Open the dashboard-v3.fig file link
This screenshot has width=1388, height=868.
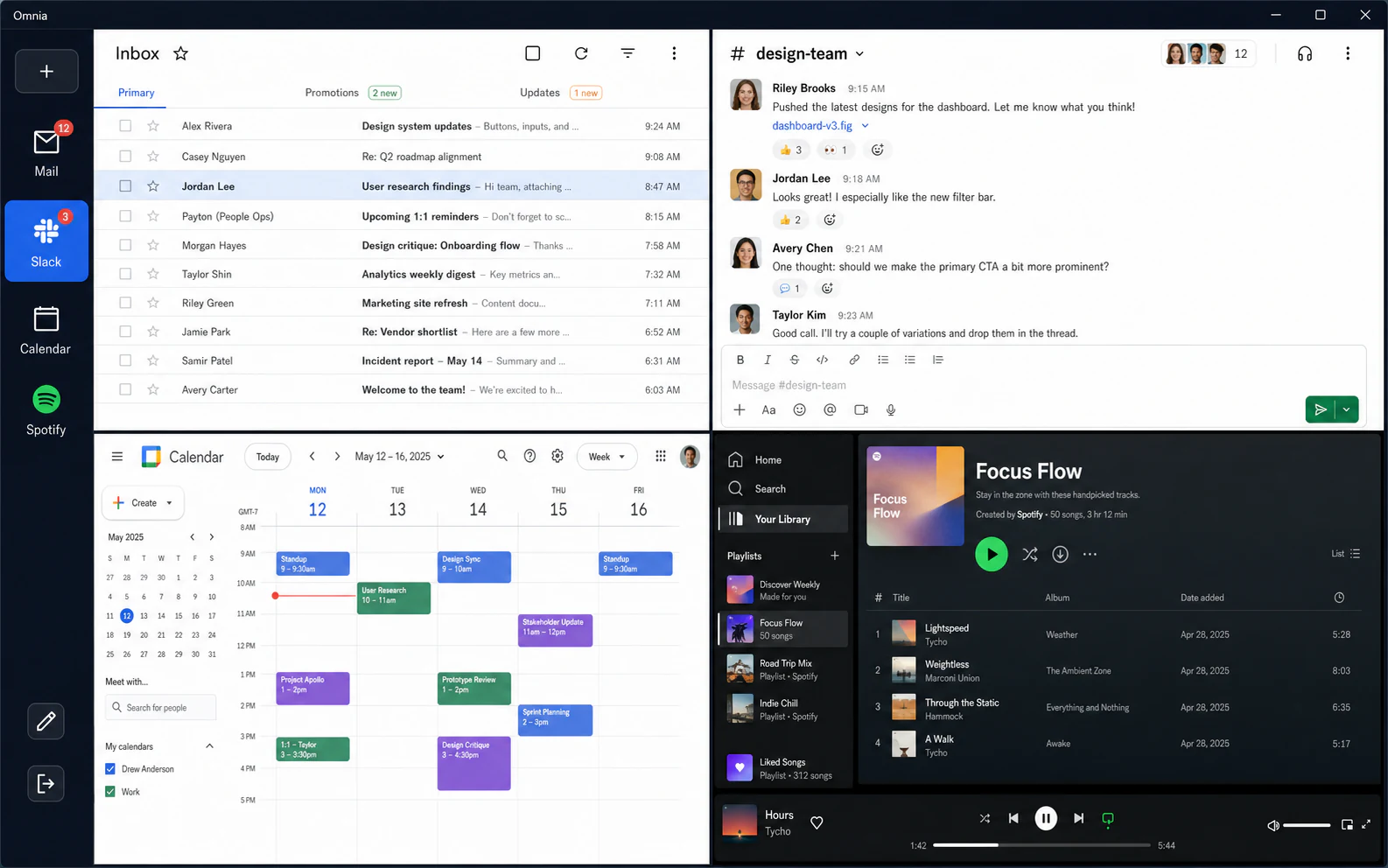pyautogui.click(x=812, y=126)
